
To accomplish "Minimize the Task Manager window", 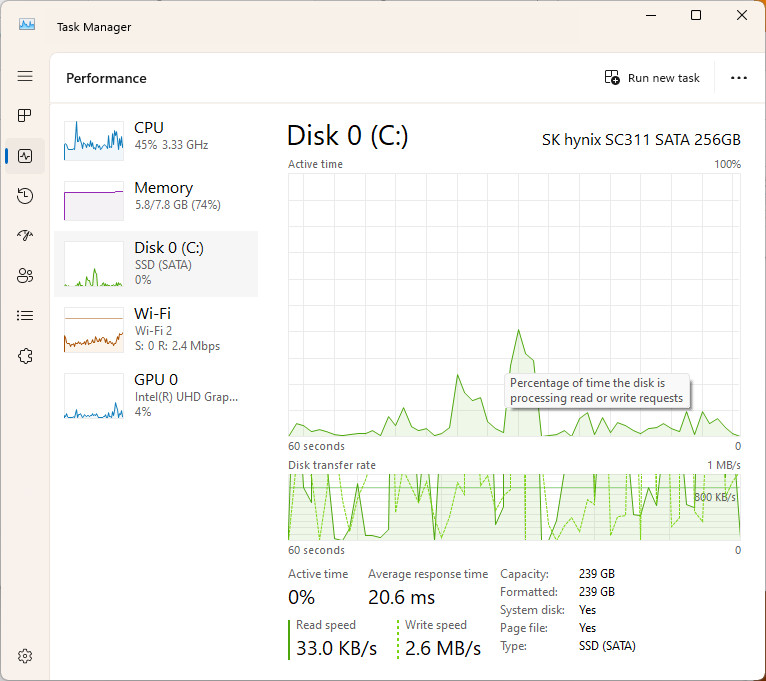I will 651,16.
